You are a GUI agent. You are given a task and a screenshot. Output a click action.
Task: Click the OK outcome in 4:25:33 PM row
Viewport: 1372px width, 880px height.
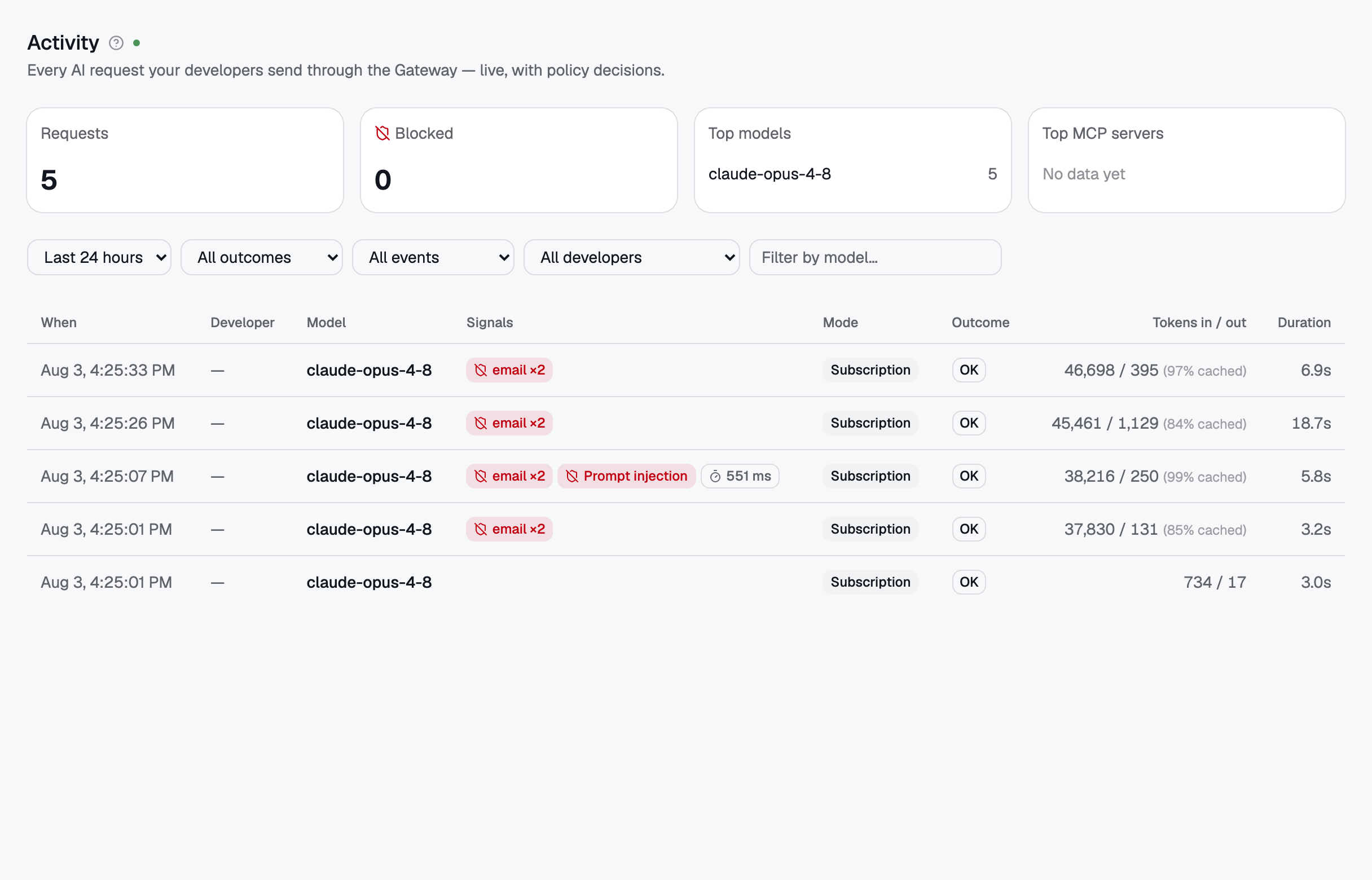(969, 370)
